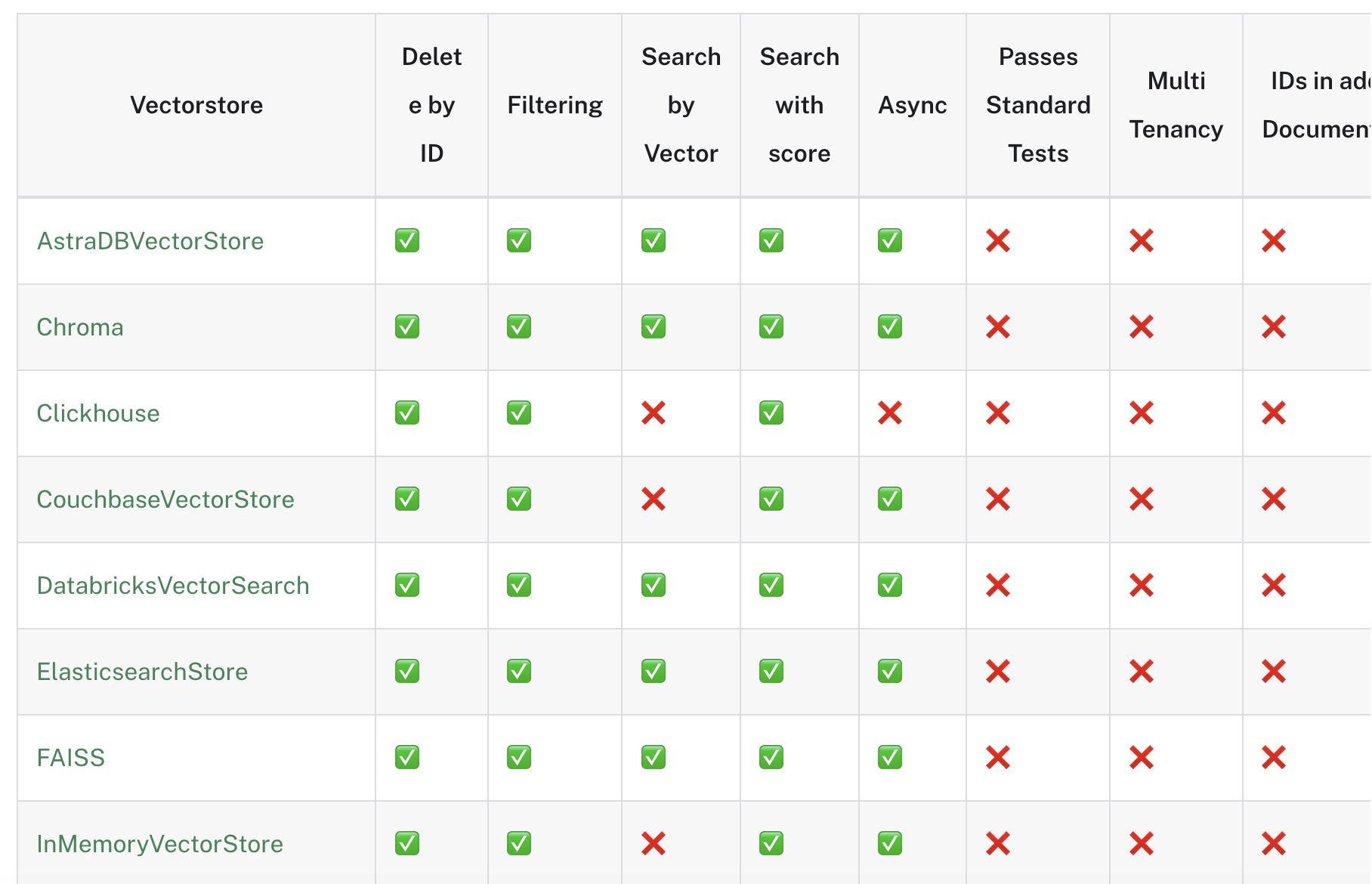Viewport: 1372px width, 884px height.
Task: Open the ElasticsearchStore link
Action: pyautogui.click(x=142, y=672)
